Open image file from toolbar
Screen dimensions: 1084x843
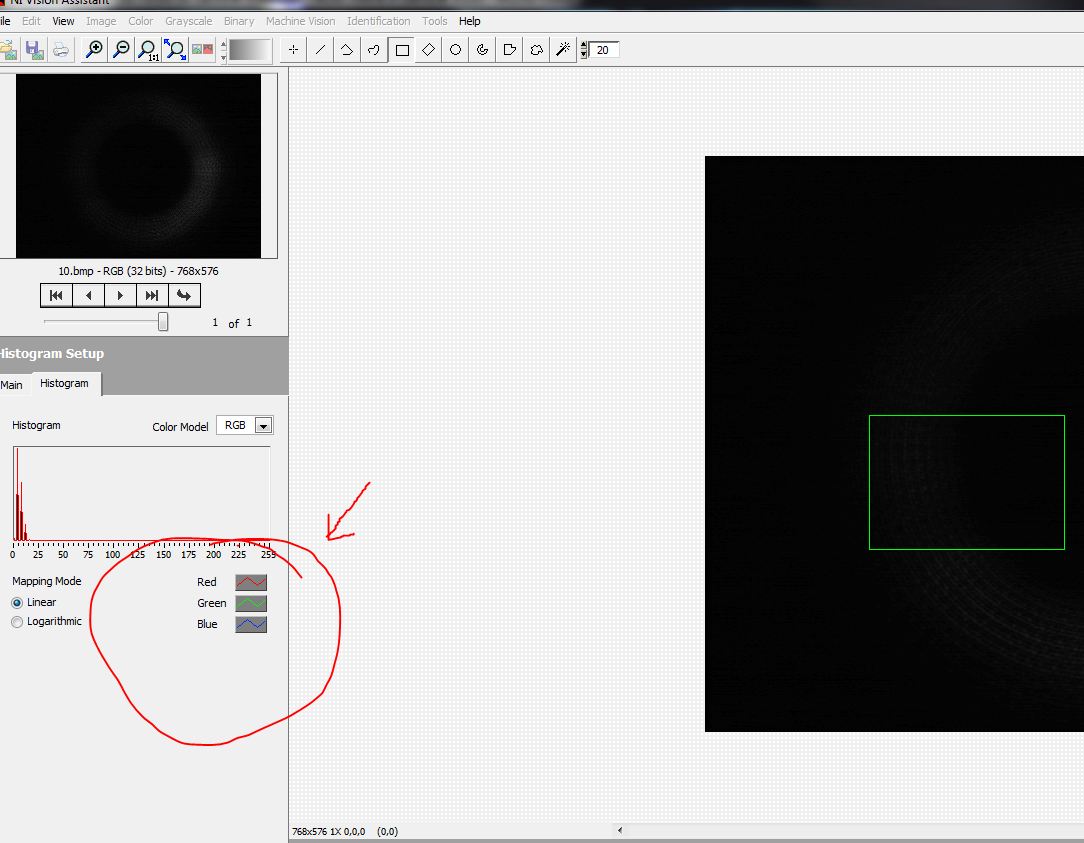pos(8,50)
